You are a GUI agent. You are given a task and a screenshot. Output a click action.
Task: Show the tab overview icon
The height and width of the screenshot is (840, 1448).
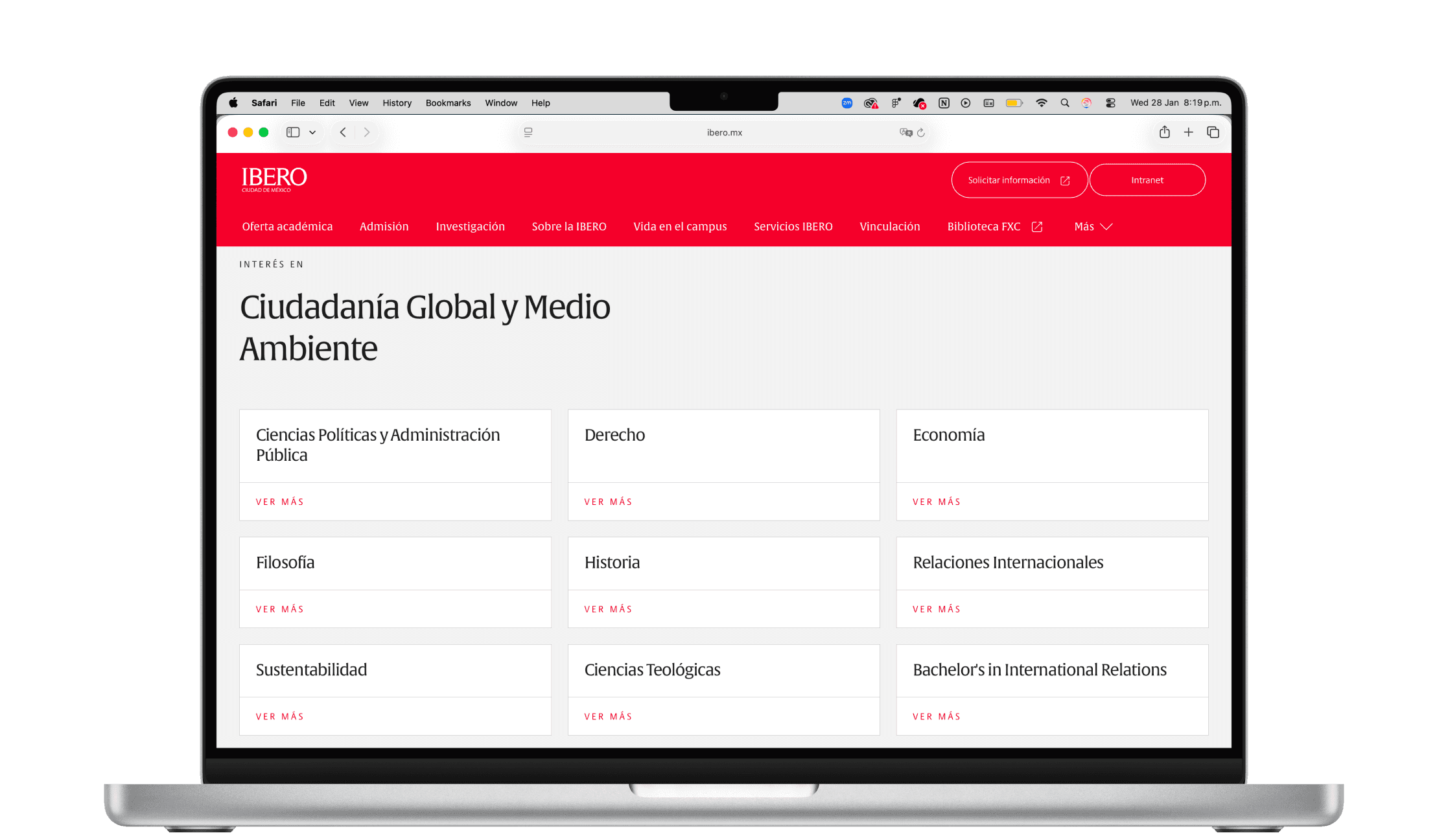[1213, 132]
